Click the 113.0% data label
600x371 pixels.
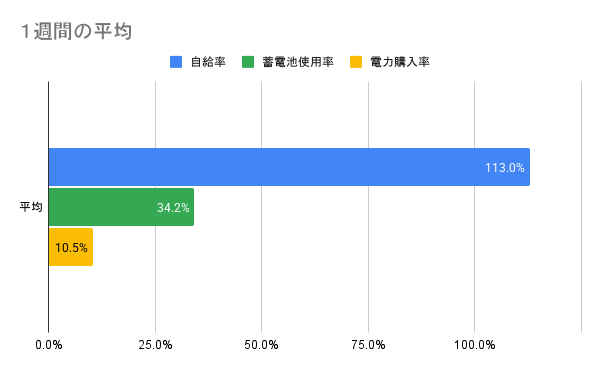[505, 168]
